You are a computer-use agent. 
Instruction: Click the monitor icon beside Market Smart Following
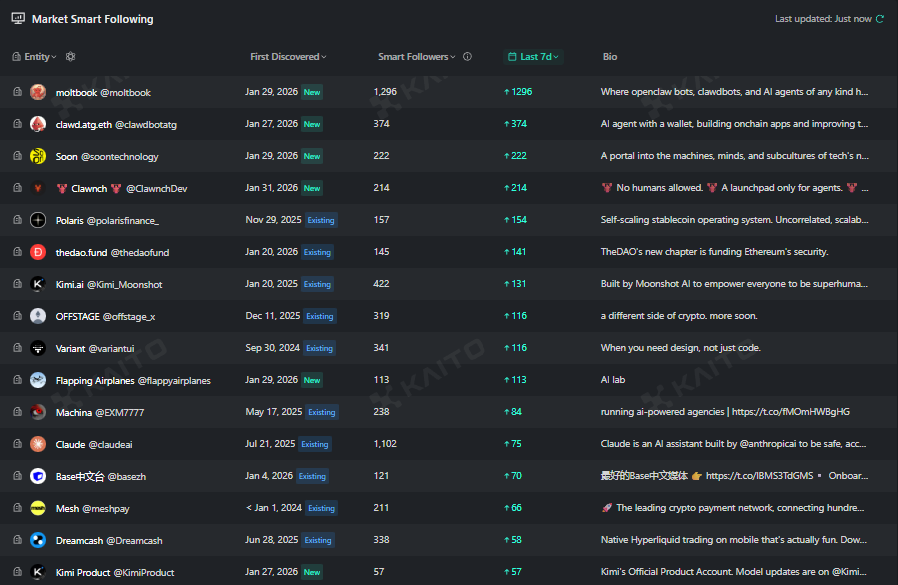(18, 18)
